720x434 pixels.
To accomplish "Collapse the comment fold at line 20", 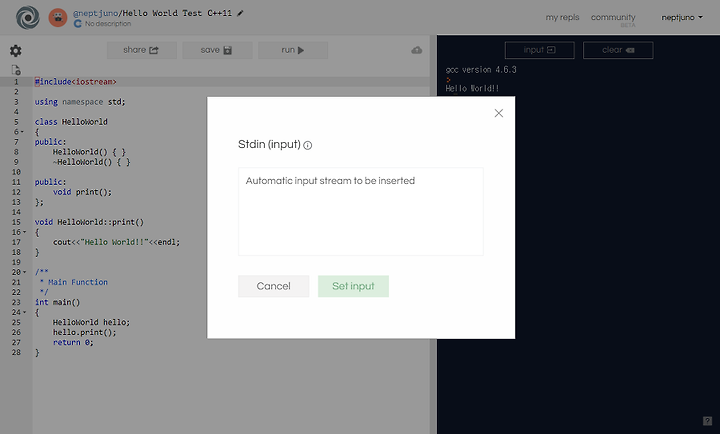I will pos(24,272).
